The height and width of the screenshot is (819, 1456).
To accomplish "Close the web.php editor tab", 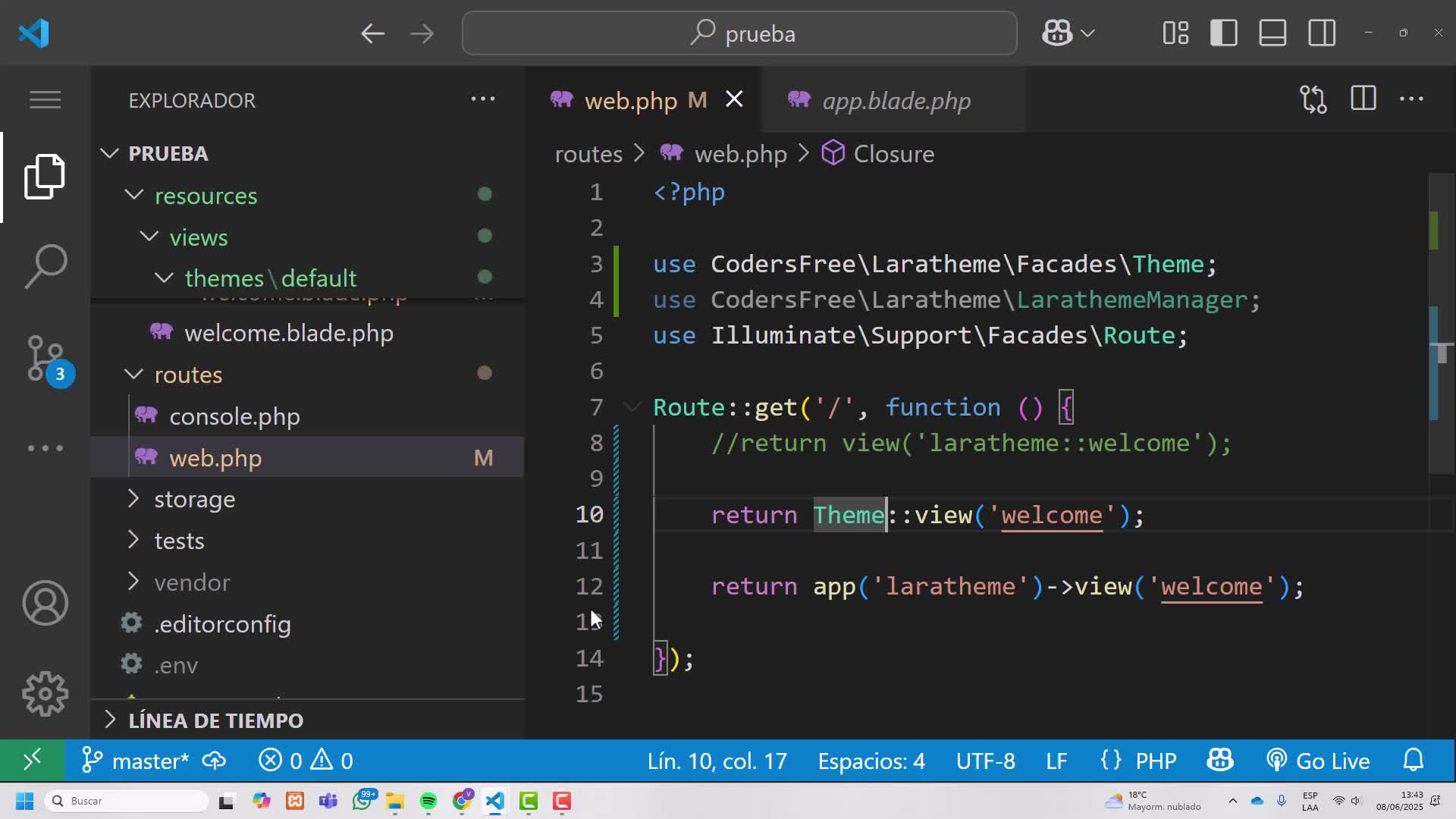I will tap(734, 99).
